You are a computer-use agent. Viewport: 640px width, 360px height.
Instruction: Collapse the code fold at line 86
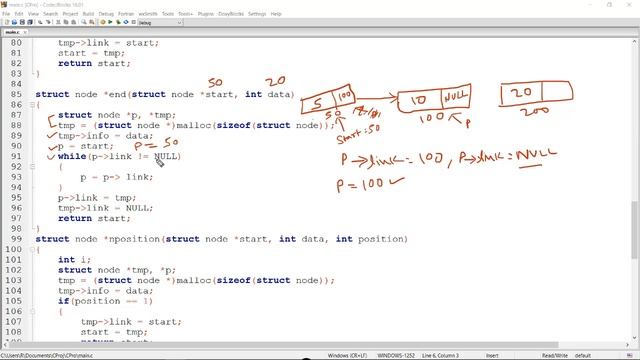pyautogui.click(x=32, y=105)
